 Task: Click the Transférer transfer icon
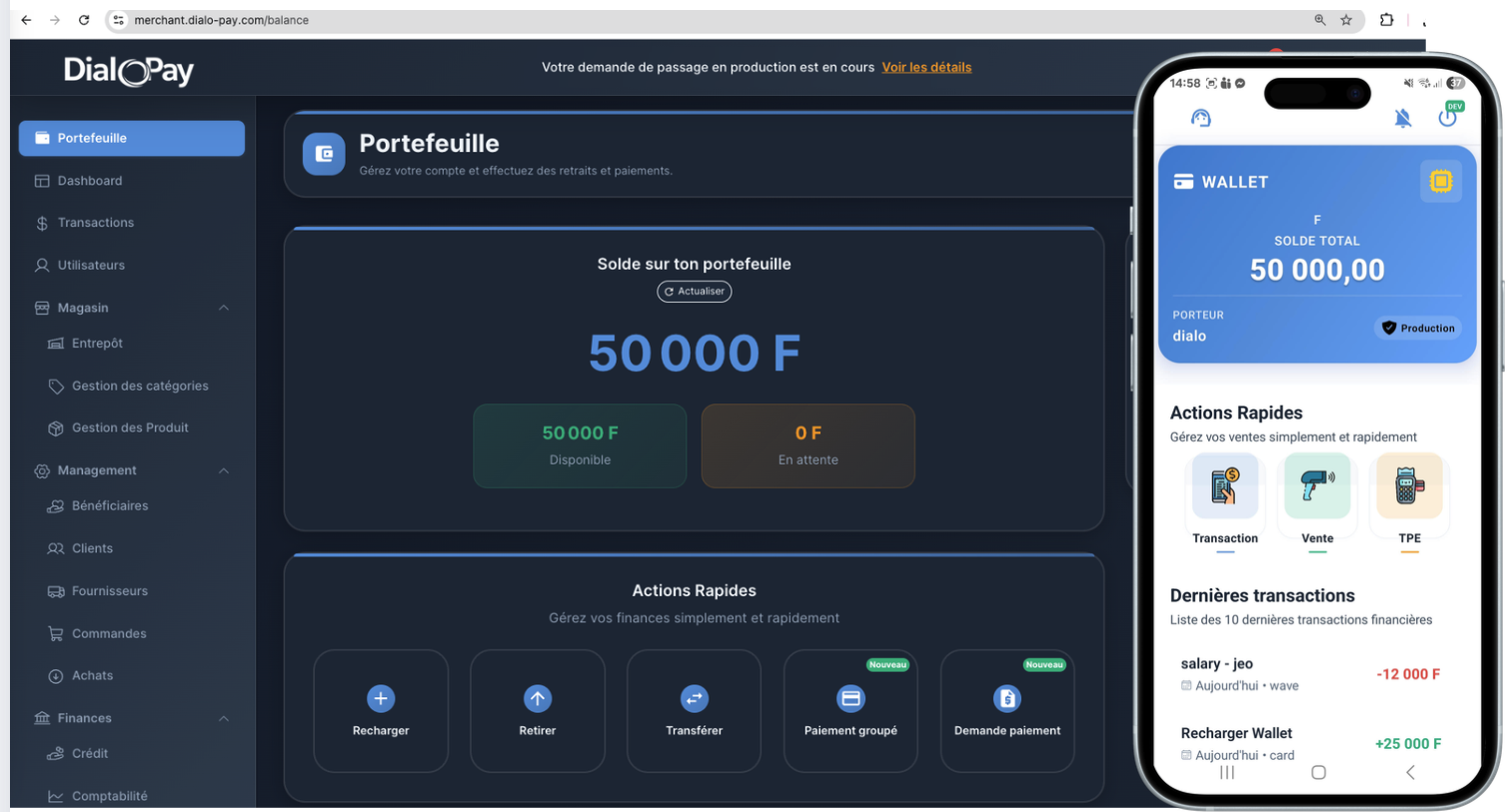click(694, 698)
